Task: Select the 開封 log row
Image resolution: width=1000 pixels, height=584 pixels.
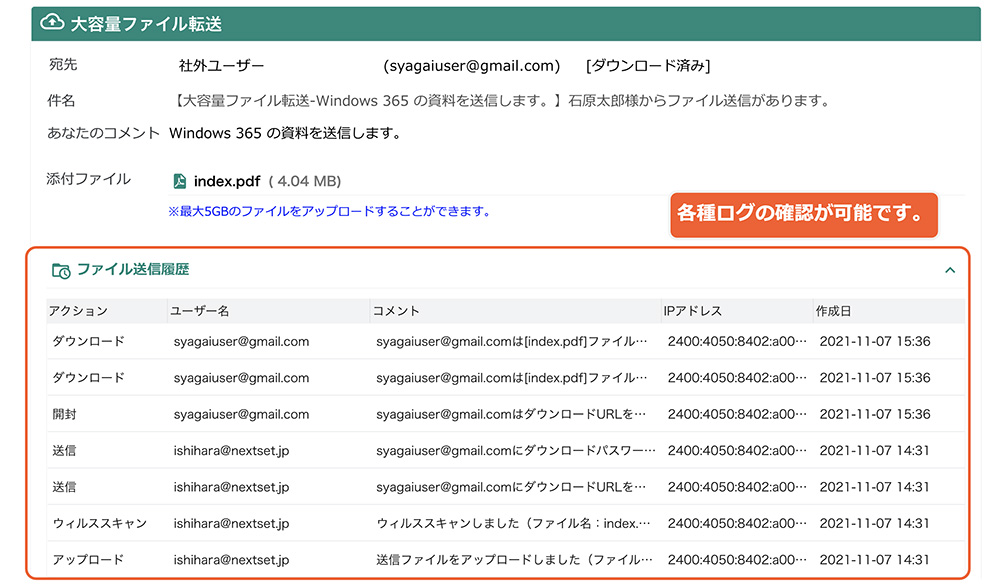Action: [505, 414]
